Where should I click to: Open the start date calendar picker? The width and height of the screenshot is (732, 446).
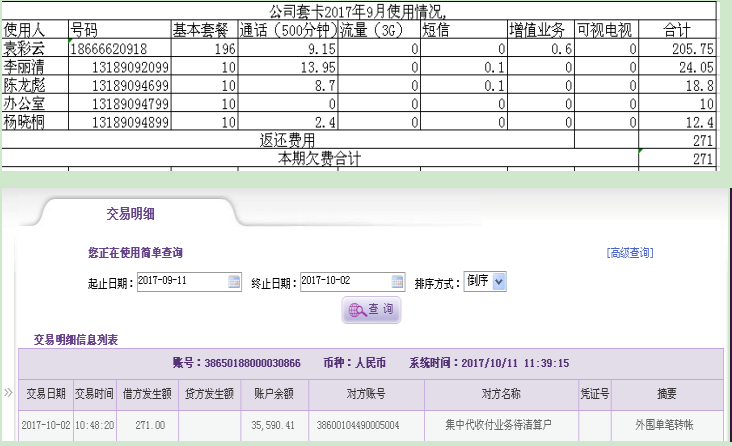point(234,282)
